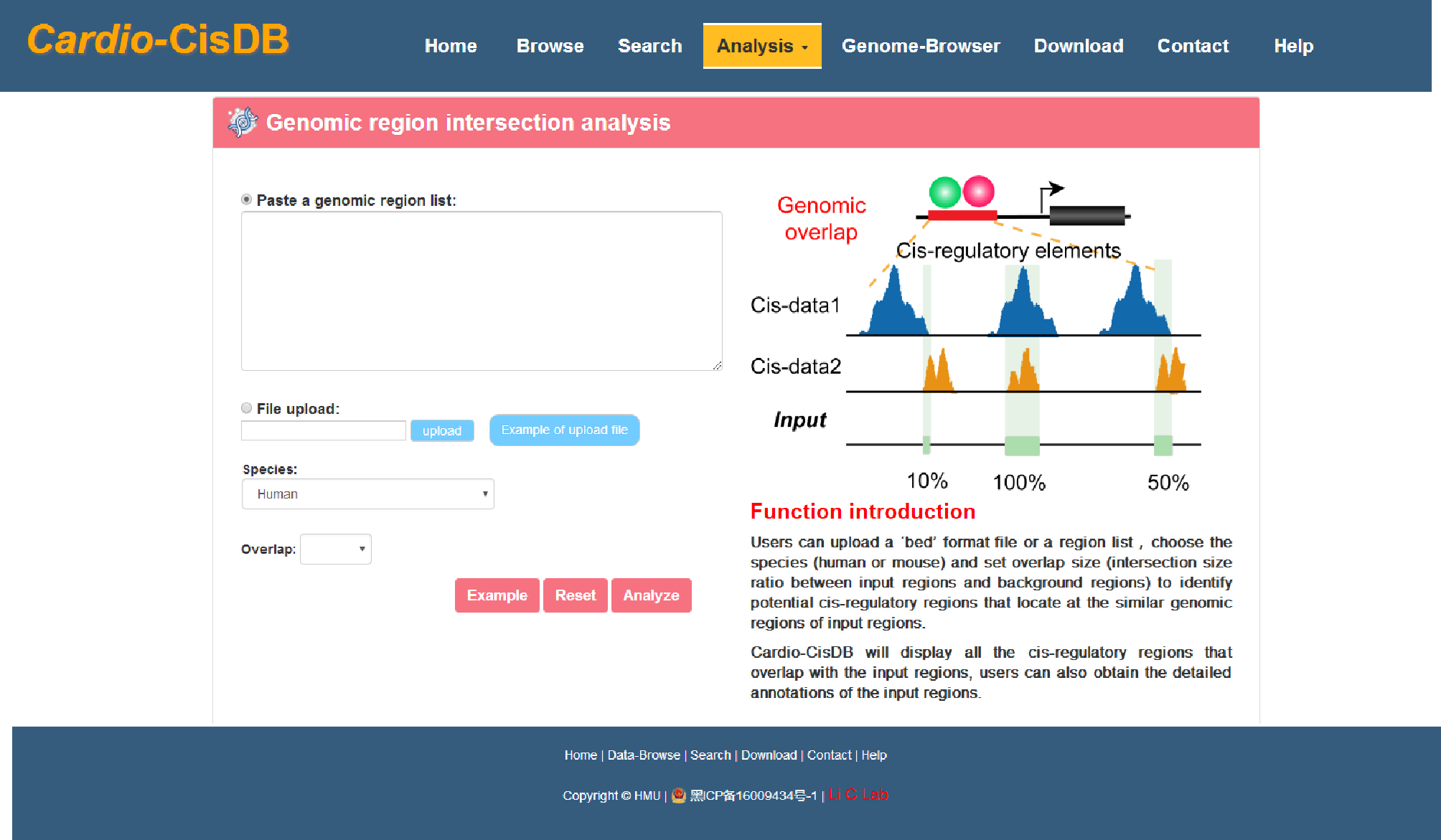Select the File upload radio option
The image size is (1441, 840).
(x=247, y=407)
